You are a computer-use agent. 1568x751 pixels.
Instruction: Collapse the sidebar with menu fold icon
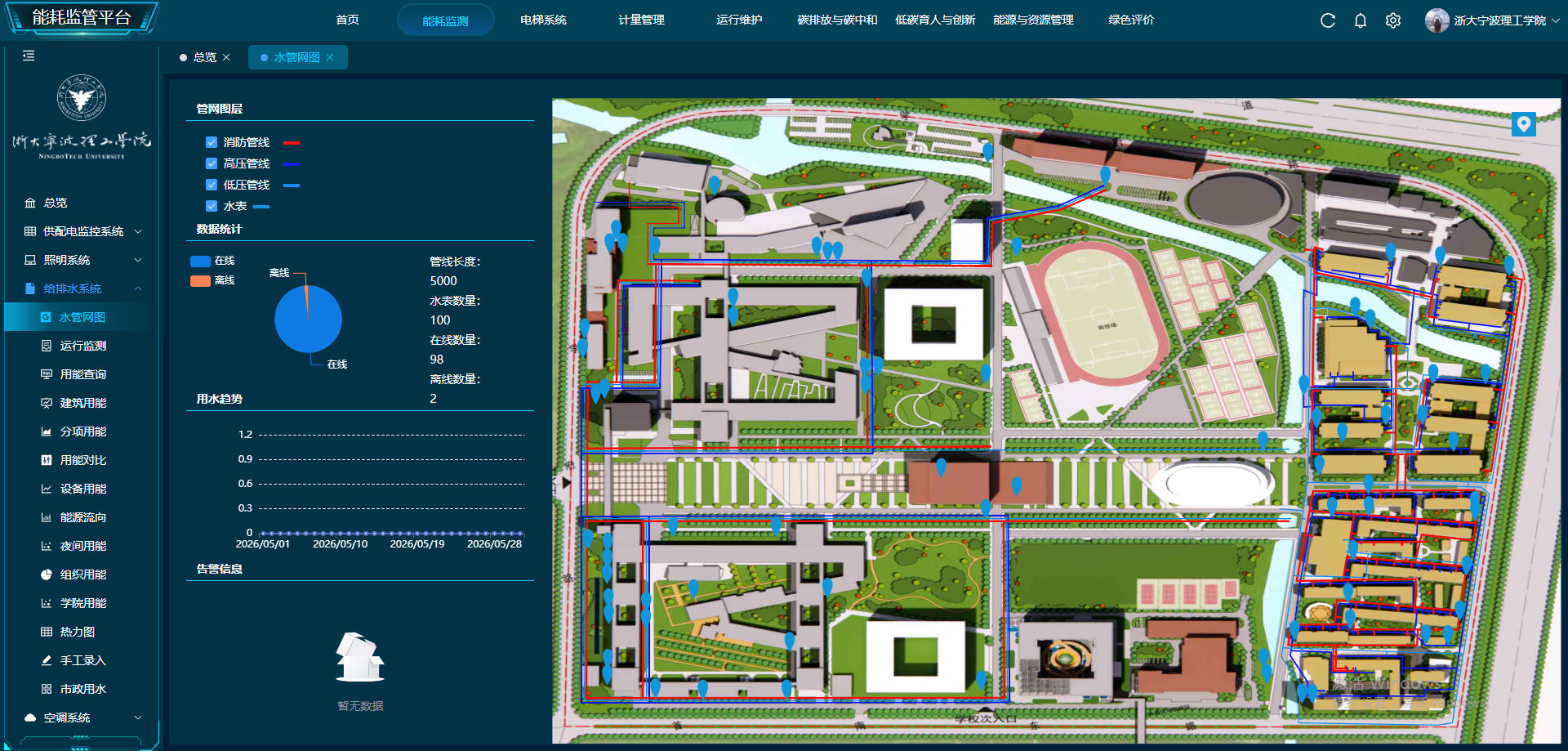pyautogui.click(x=29, y=56)
